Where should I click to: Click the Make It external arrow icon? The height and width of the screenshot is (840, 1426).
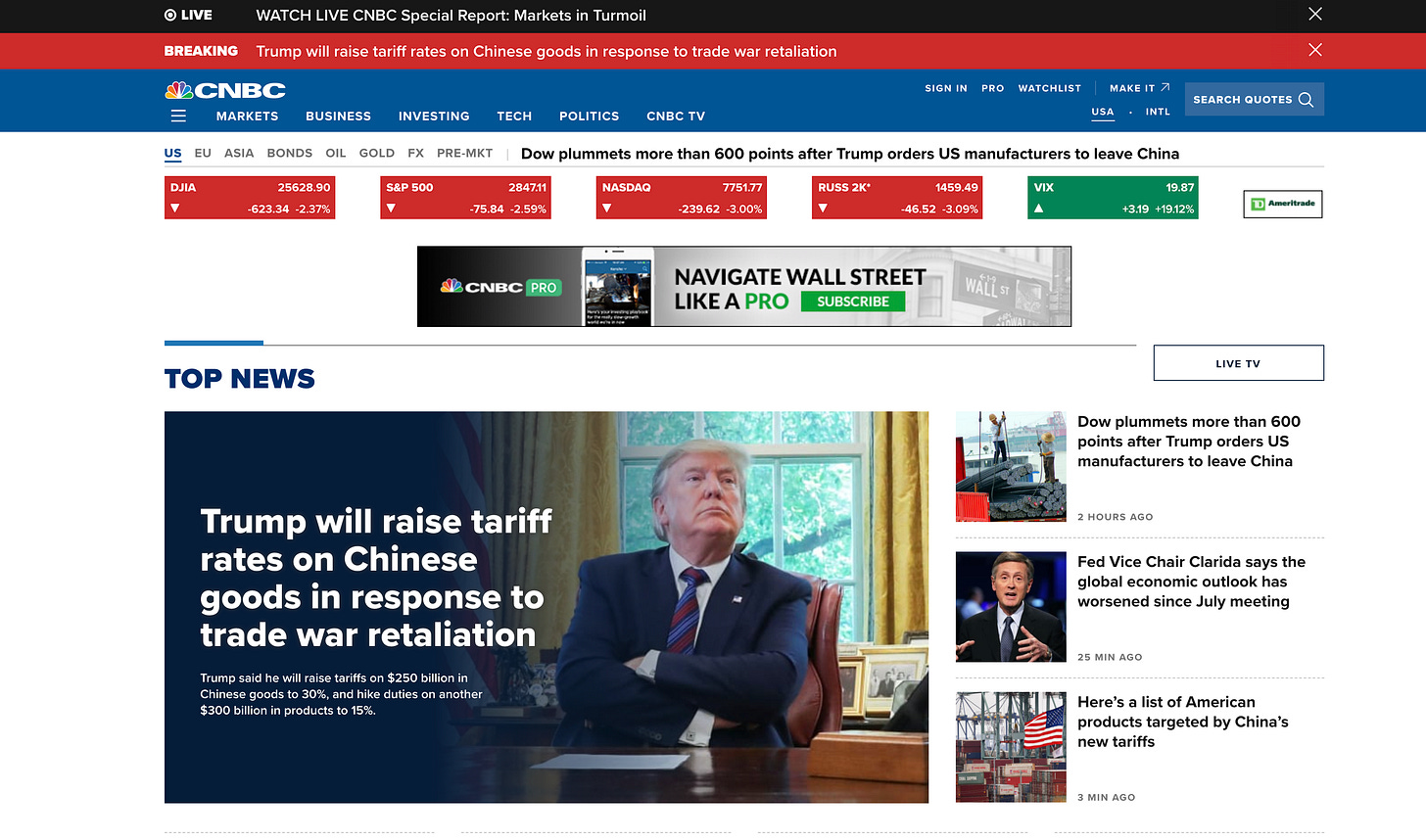coord(1165,87)
